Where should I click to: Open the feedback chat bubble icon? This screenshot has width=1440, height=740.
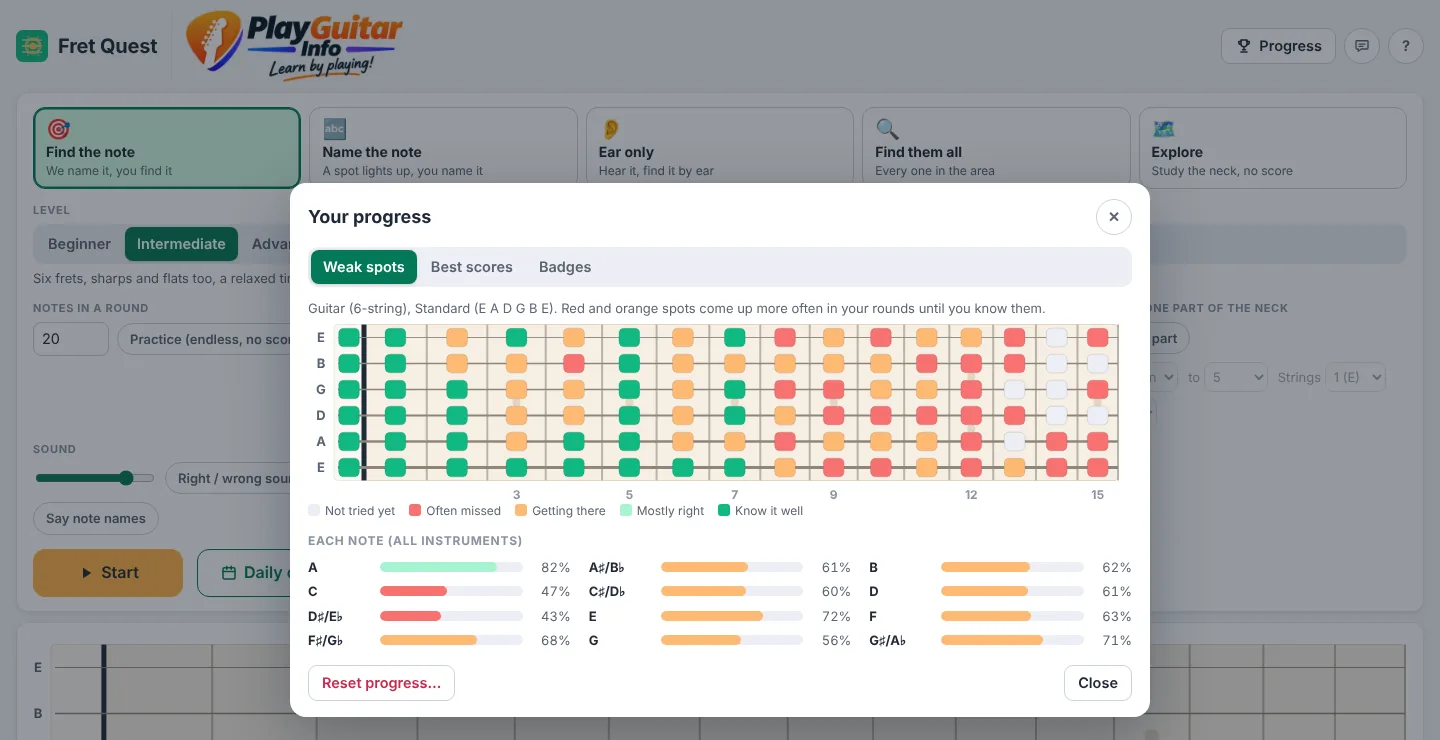coord(1362,46)
